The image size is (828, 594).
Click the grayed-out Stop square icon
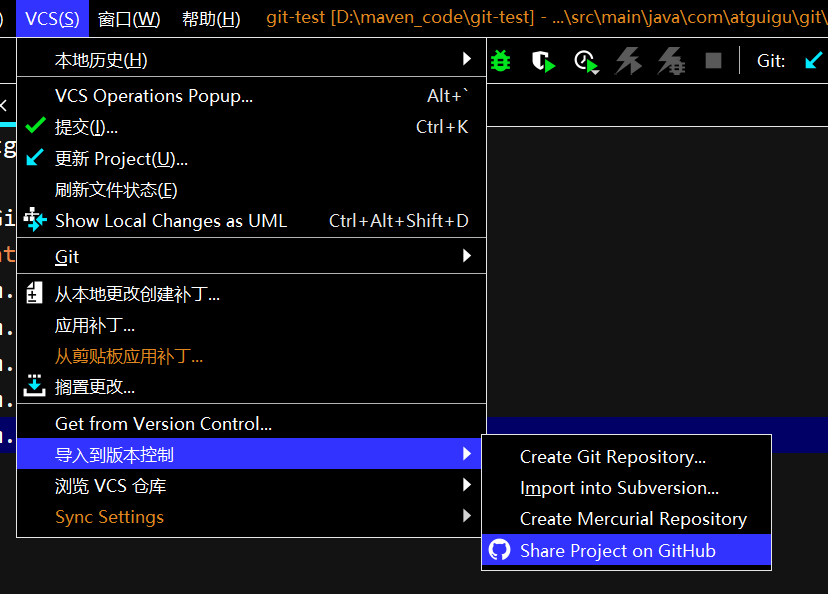[x=713, y=61]
